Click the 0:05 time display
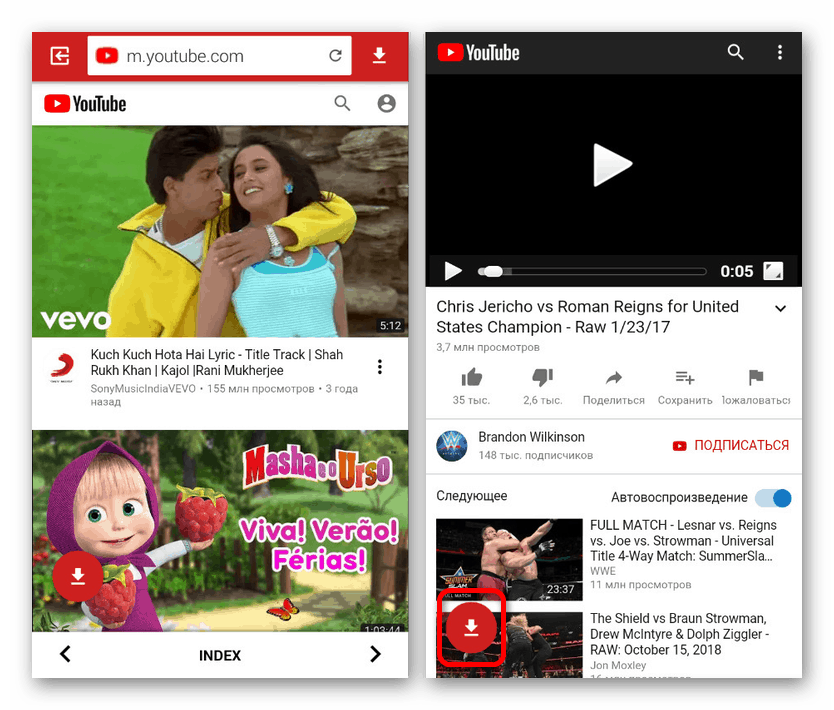Image resolution: width=834 pixels, height=710 pixels. (737, 272)
